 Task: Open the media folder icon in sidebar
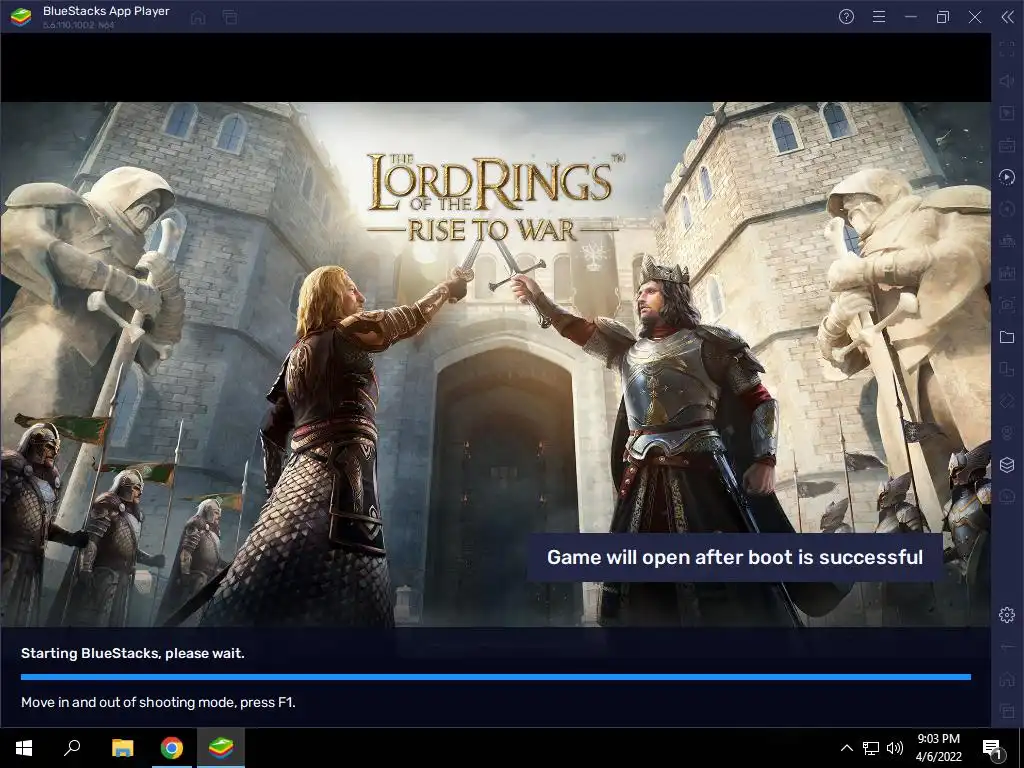point(1007,337)
